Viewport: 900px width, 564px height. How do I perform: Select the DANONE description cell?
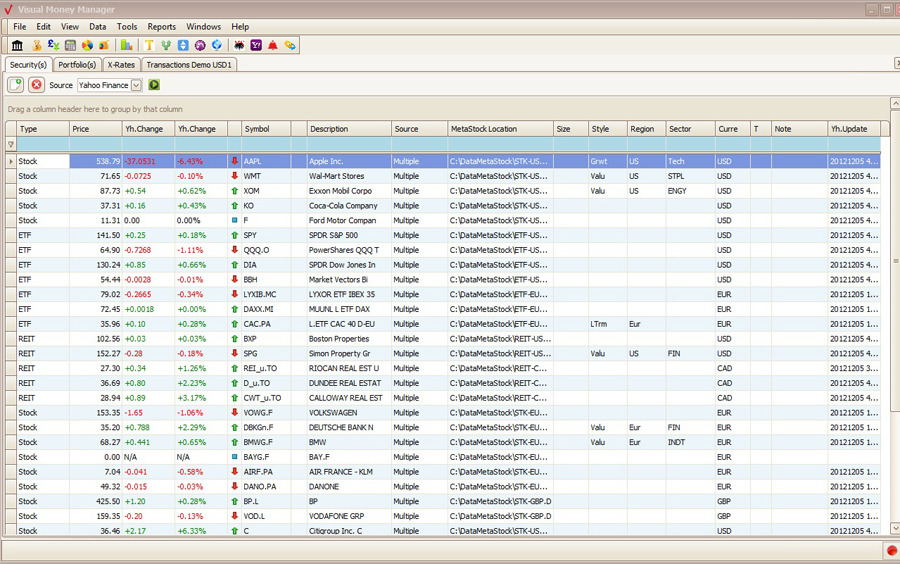click(x=349, y=487)
